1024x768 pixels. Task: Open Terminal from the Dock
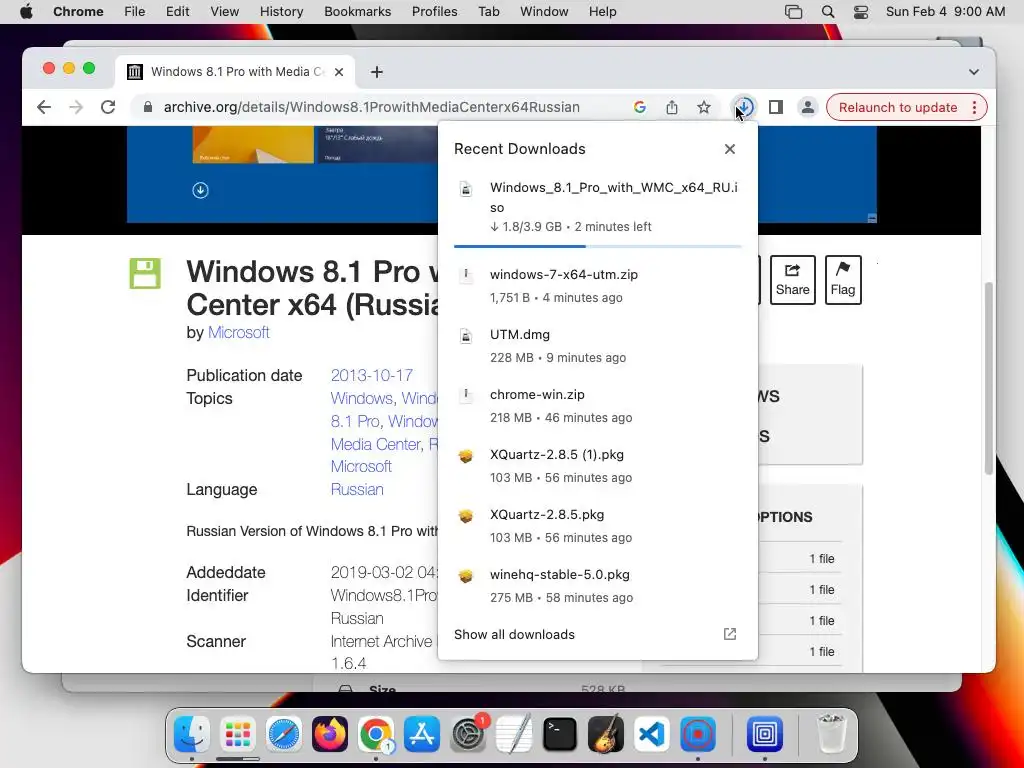pos(560,734)
